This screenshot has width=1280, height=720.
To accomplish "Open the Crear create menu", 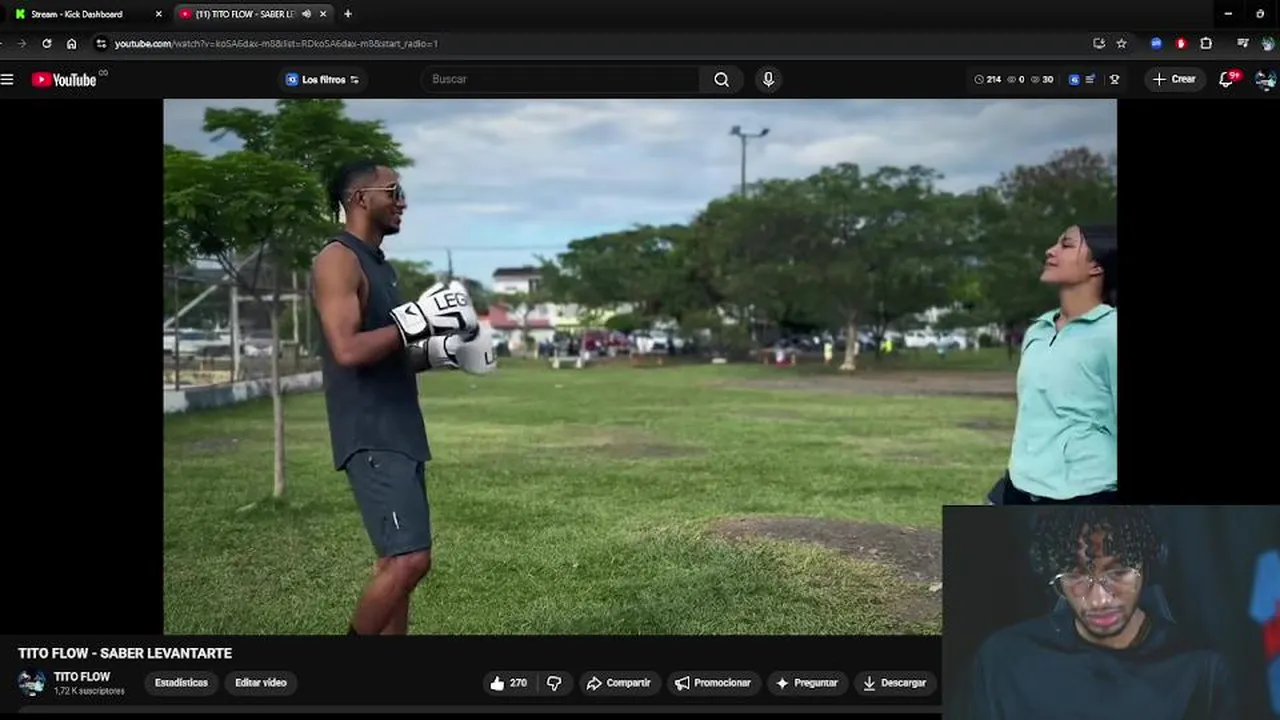I will pos(1175,79).
